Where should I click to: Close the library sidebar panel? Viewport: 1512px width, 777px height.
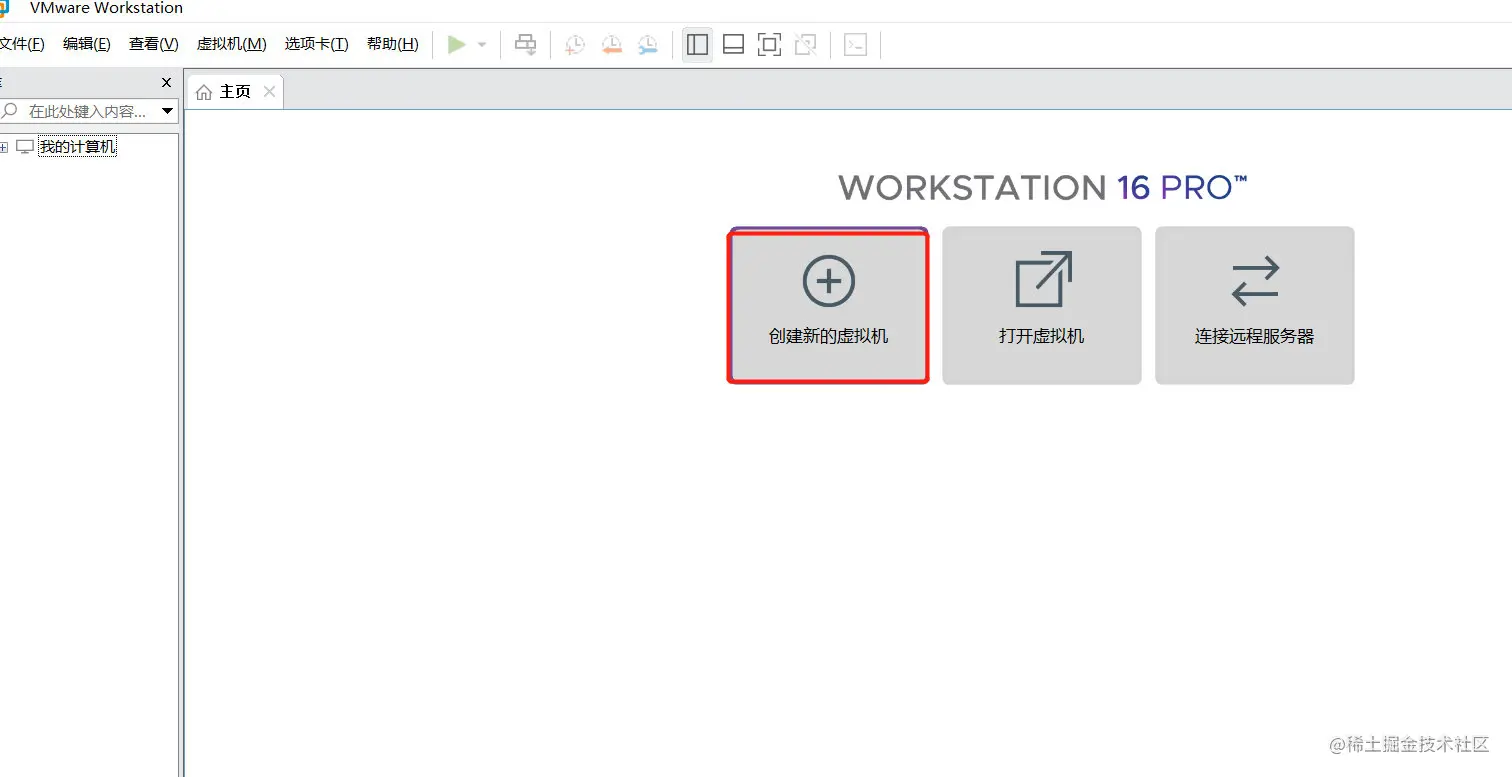click(167, 83)
